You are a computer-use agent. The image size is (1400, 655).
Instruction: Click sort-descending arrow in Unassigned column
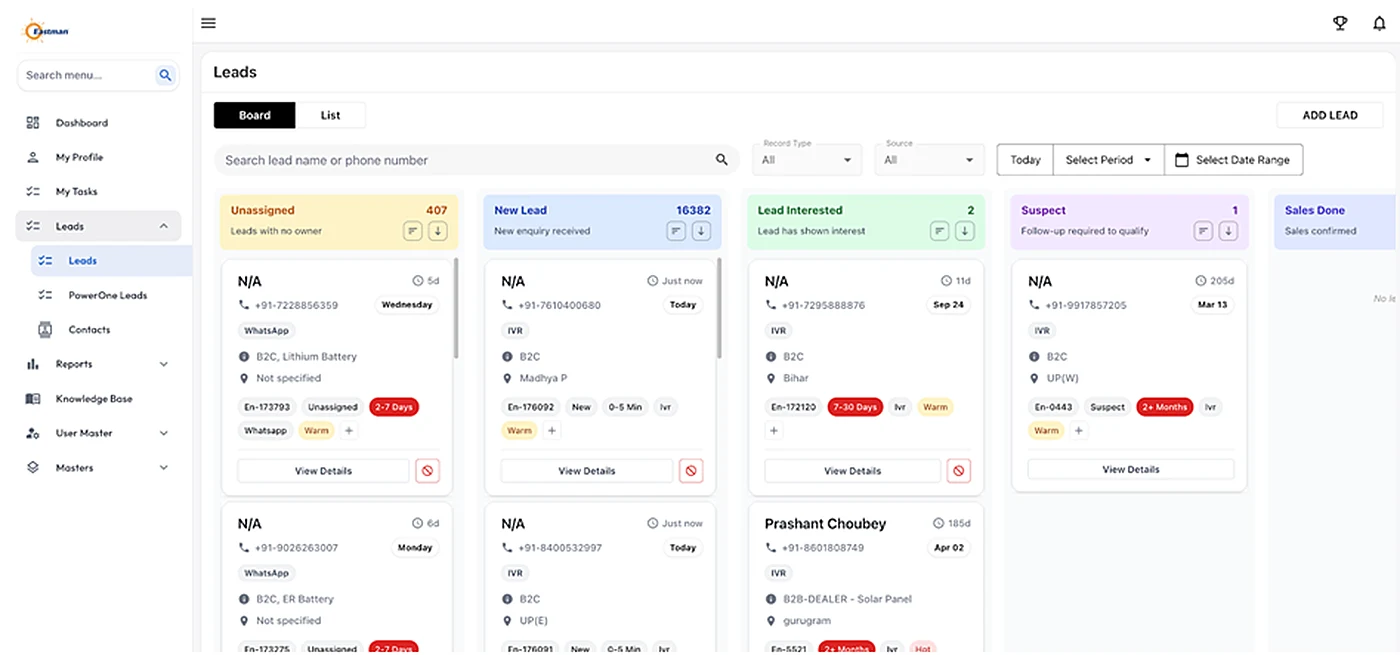pyautogui.click(x=438, y=231)
